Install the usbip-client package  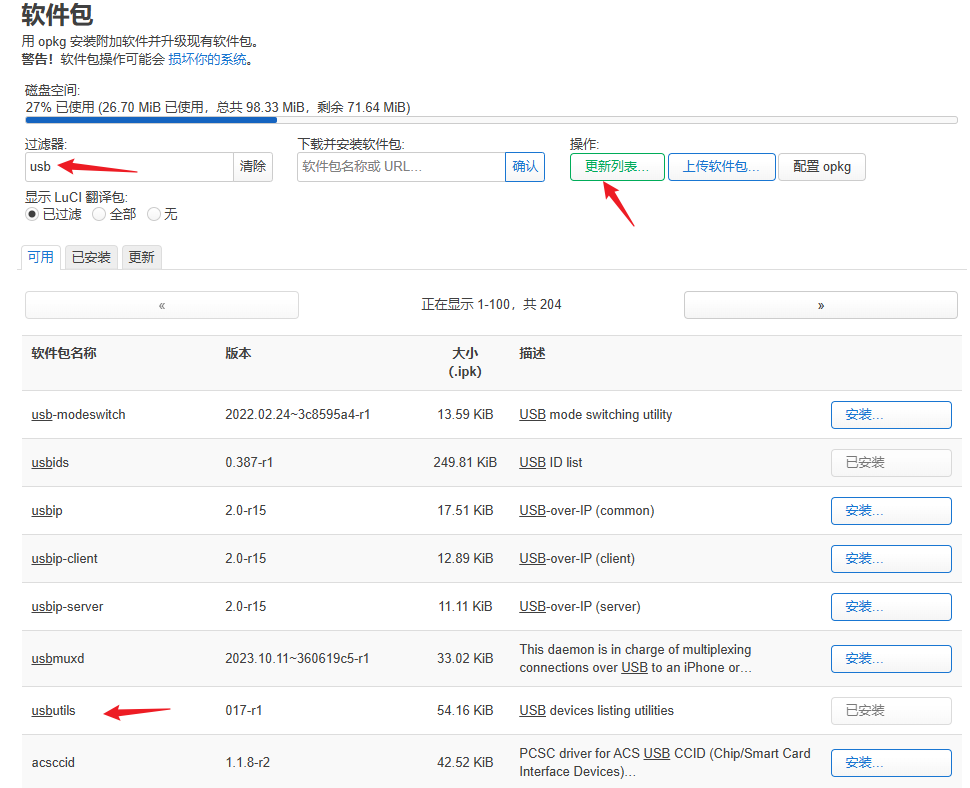(890, 558)
